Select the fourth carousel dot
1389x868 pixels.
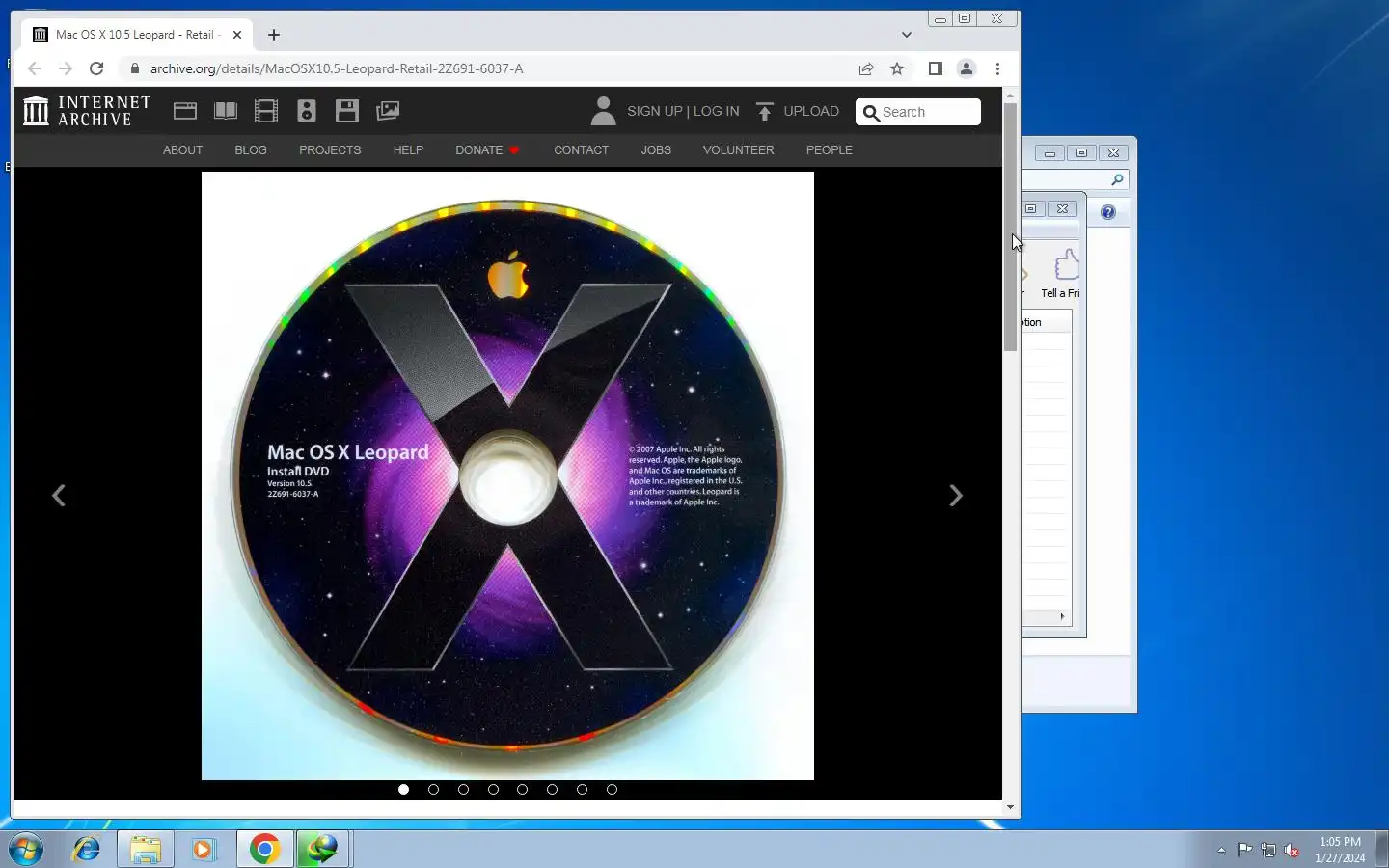click(493, 789)
